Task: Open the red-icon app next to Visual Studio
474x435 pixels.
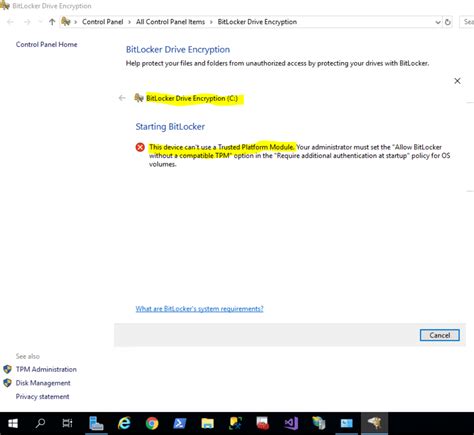Action: coord(263,423)
